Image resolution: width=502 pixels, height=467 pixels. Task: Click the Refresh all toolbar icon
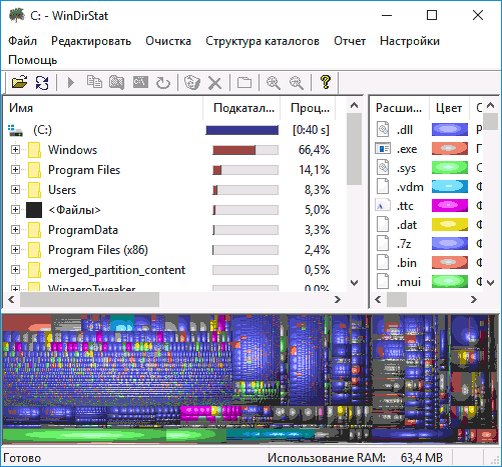click(x=42, y=82)
